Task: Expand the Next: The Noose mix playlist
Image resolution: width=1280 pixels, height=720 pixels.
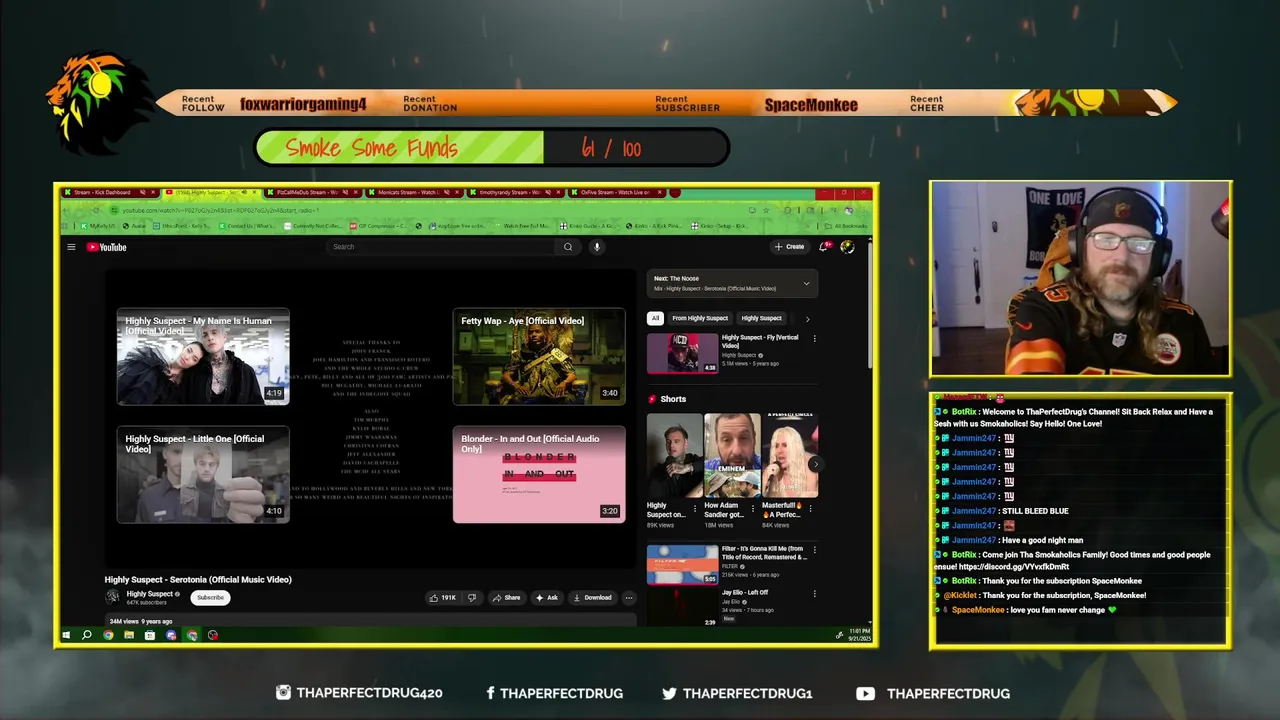Action: 806,283
